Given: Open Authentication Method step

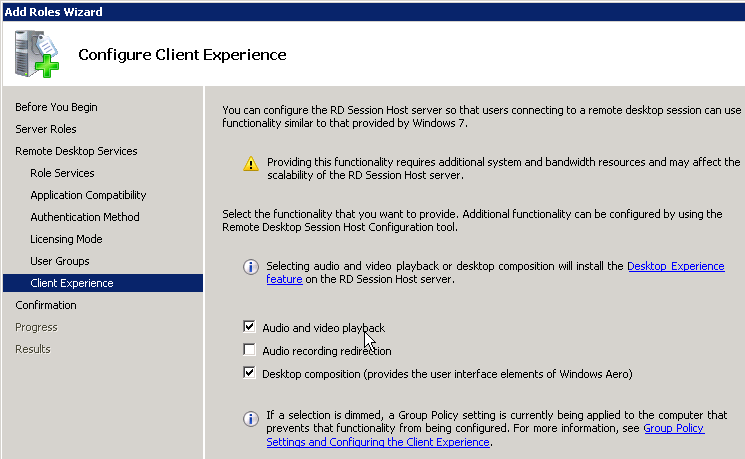Looking at the screenshot, I should coord(85,217).
